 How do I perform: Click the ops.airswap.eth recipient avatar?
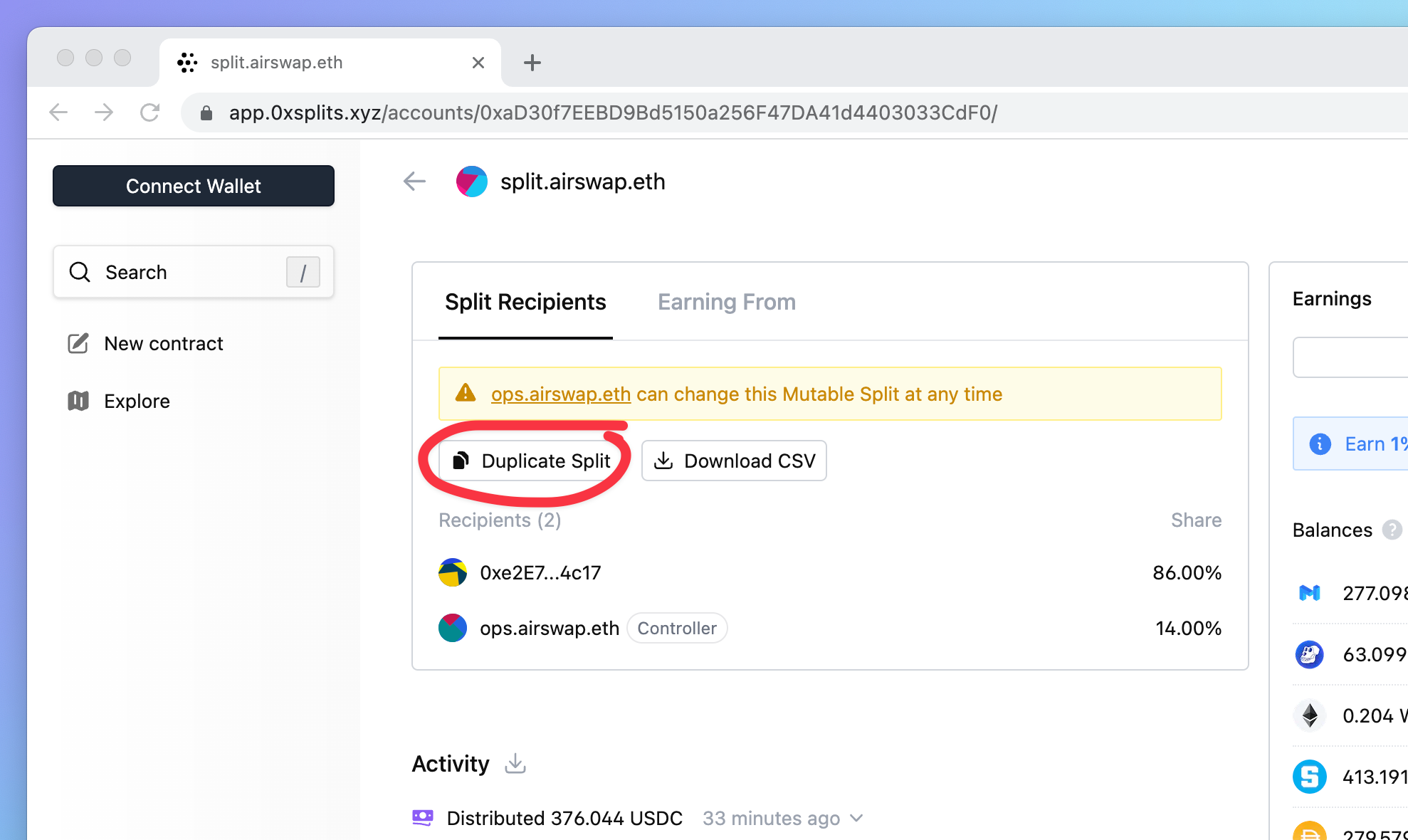453,628
